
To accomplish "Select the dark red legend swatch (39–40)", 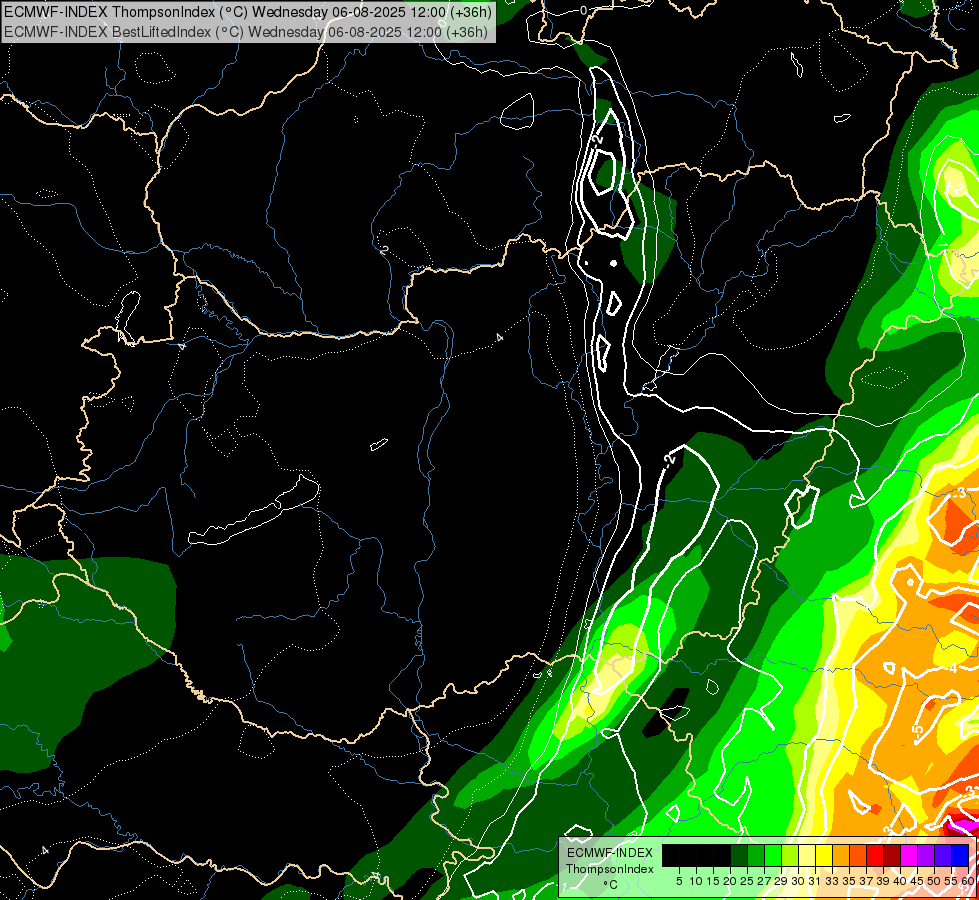I will coord(892,856).
